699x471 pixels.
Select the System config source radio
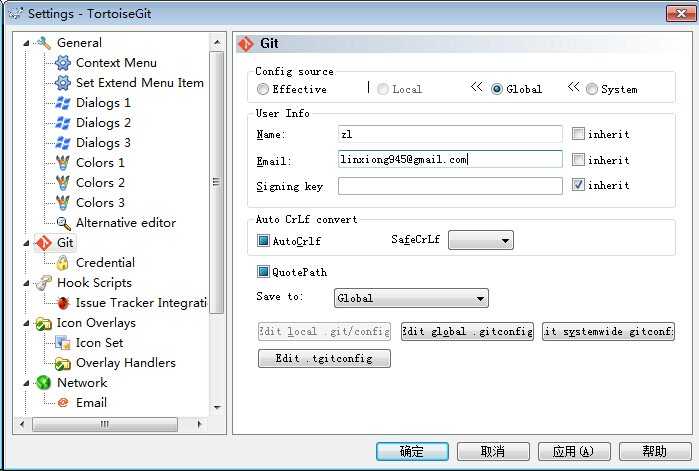tap(592, 89)
